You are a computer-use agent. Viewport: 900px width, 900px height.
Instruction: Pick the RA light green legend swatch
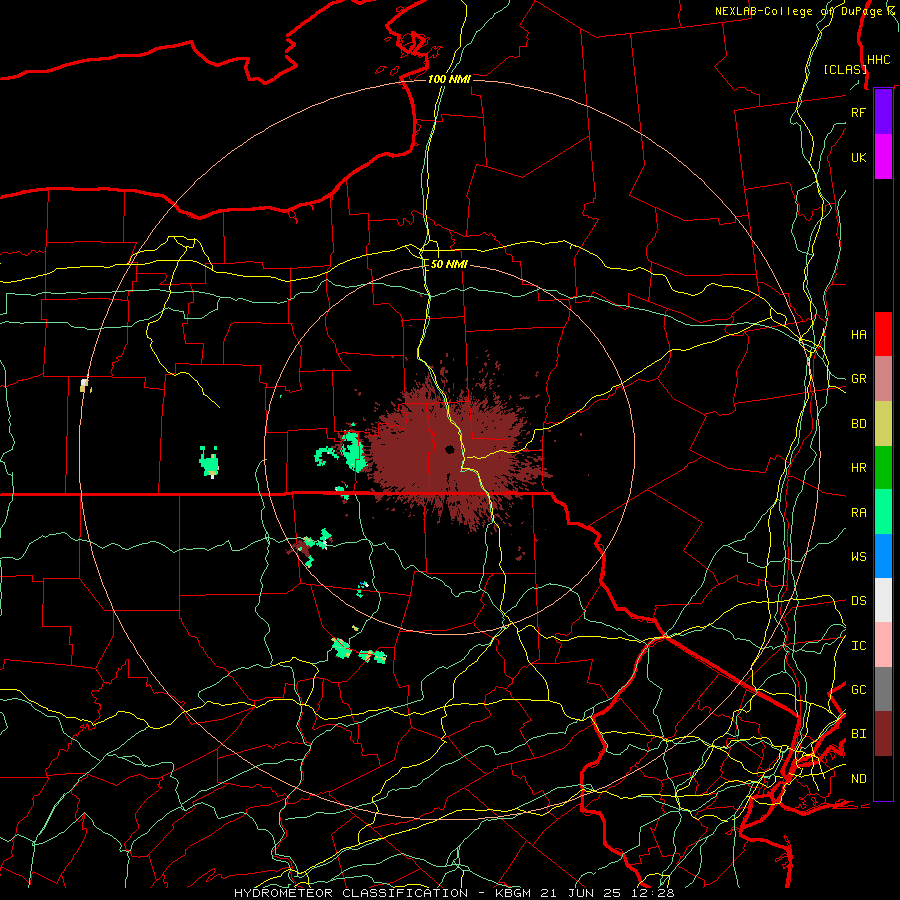pyautogui.click(x=883, y=512)
